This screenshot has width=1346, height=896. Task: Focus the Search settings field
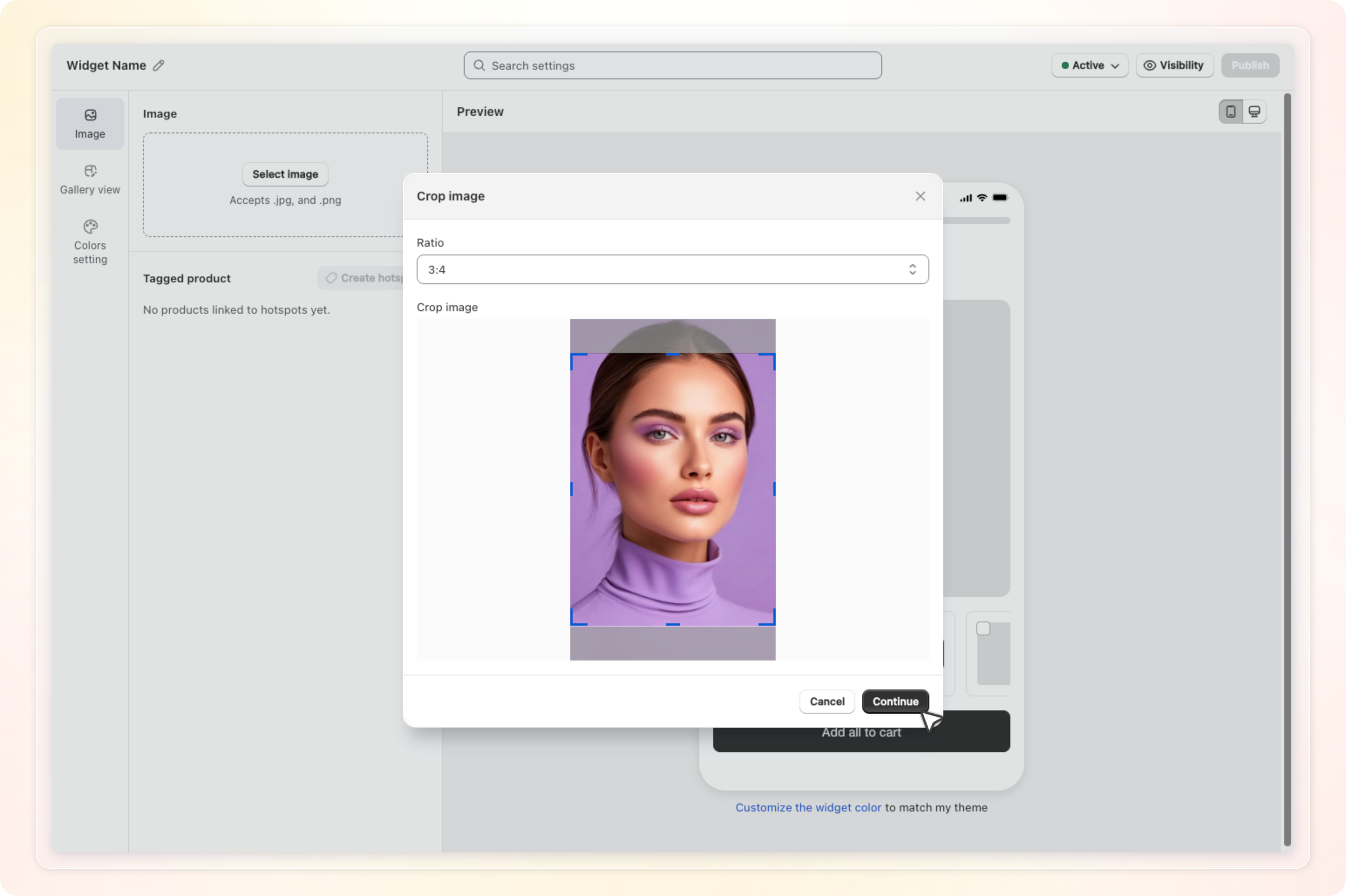tap(672, 65)
